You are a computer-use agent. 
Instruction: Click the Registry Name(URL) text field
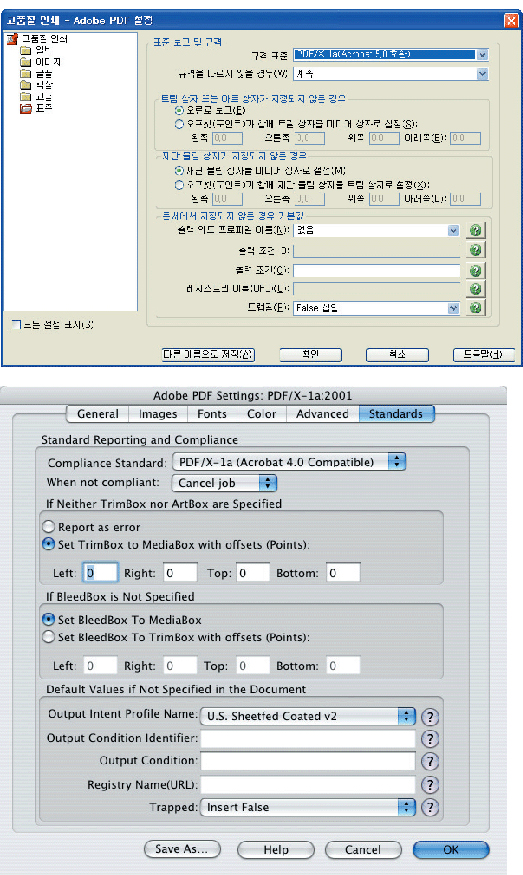point(308,785)
